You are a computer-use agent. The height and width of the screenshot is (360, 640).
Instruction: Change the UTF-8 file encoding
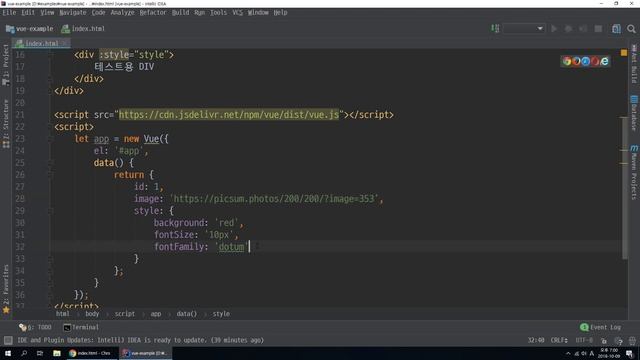pos(584,340)
